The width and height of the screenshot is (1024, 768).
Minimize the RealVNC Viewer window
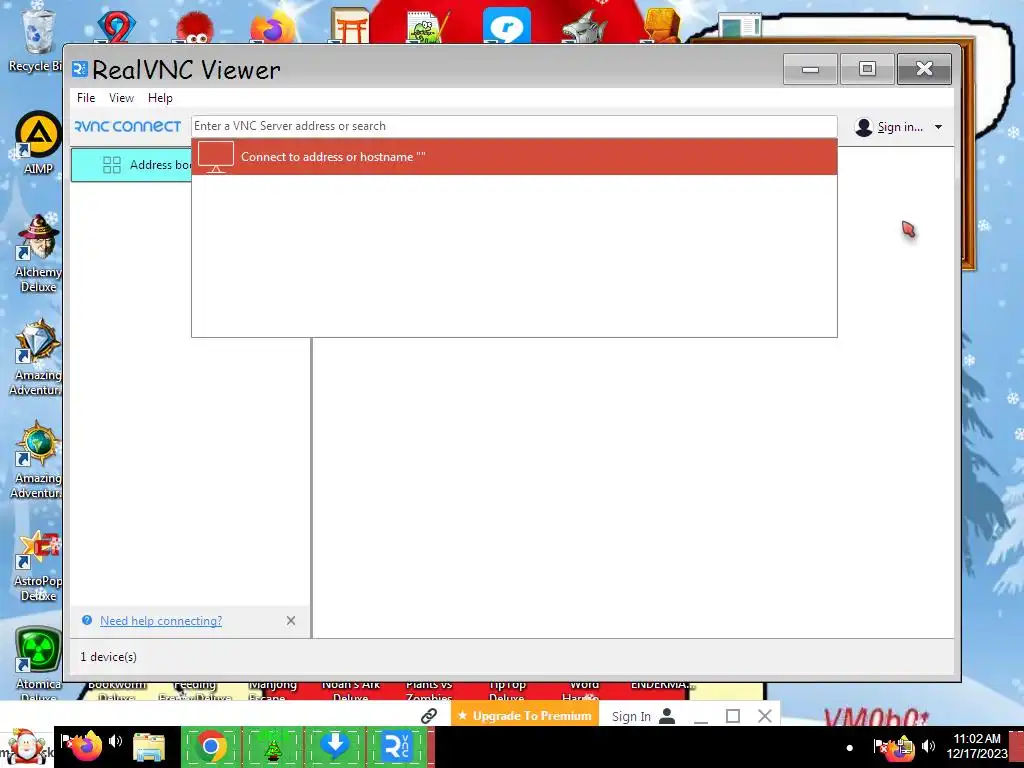810,69
